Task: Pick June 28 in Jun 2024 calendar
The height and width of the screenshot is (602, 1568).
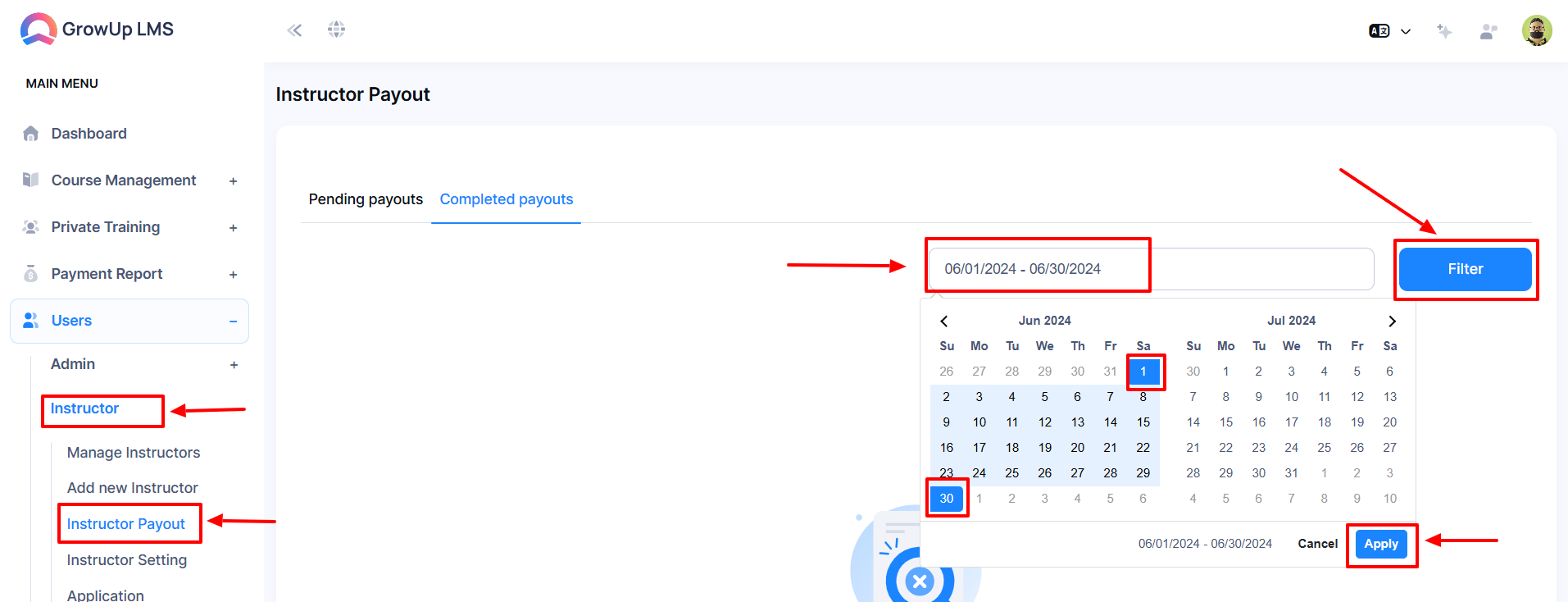Action: tap(1111, 473)
